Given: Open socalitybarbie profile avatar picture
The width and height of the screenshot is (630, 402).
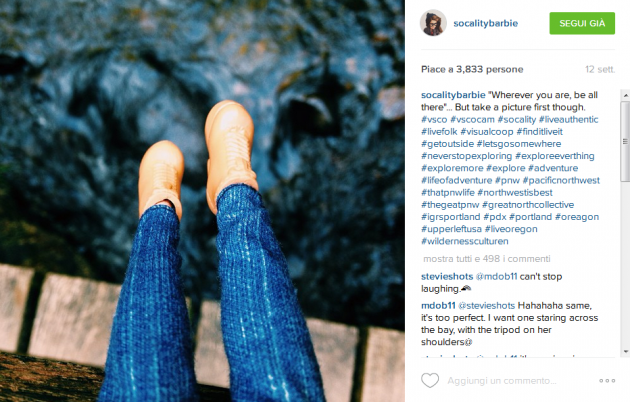Looking at the screenshot, I should 433,23.
